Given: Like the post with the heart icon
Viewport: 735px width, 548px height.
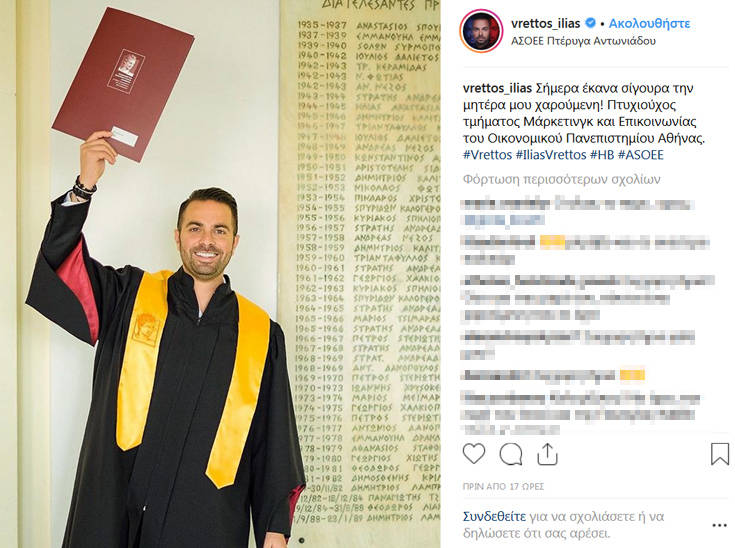Looking at the screenshot, I should click(474, 454).
